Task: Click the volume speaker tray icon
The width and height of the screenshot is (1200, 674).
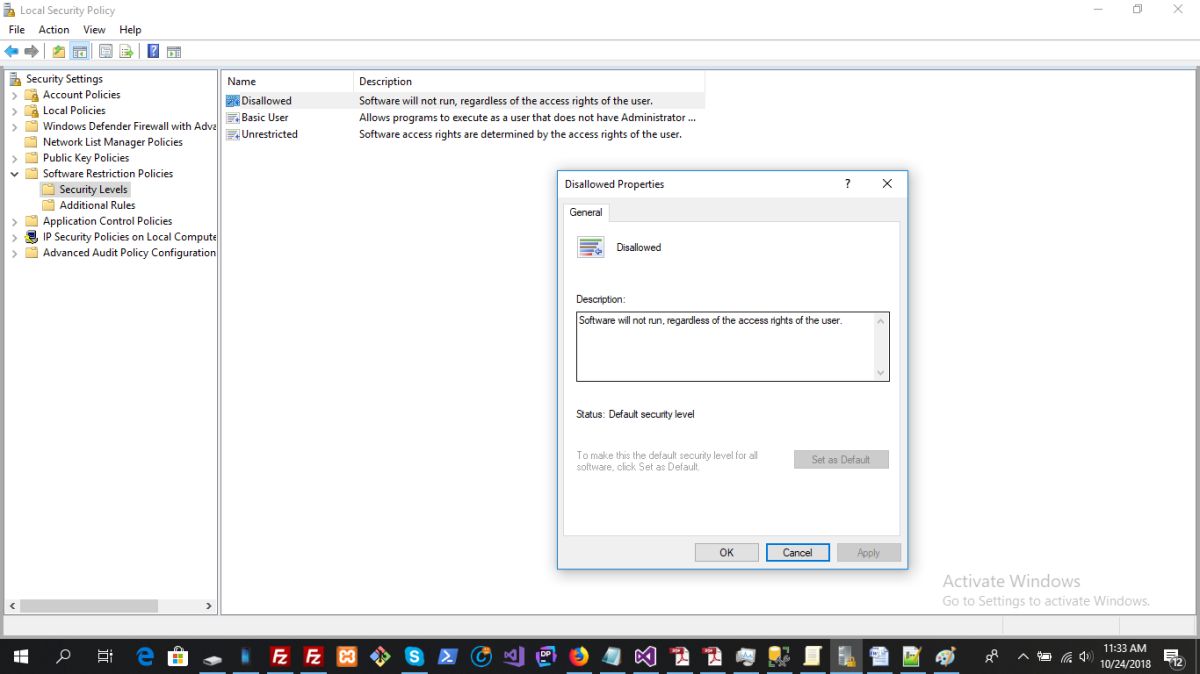Action: click(1086, 657)
